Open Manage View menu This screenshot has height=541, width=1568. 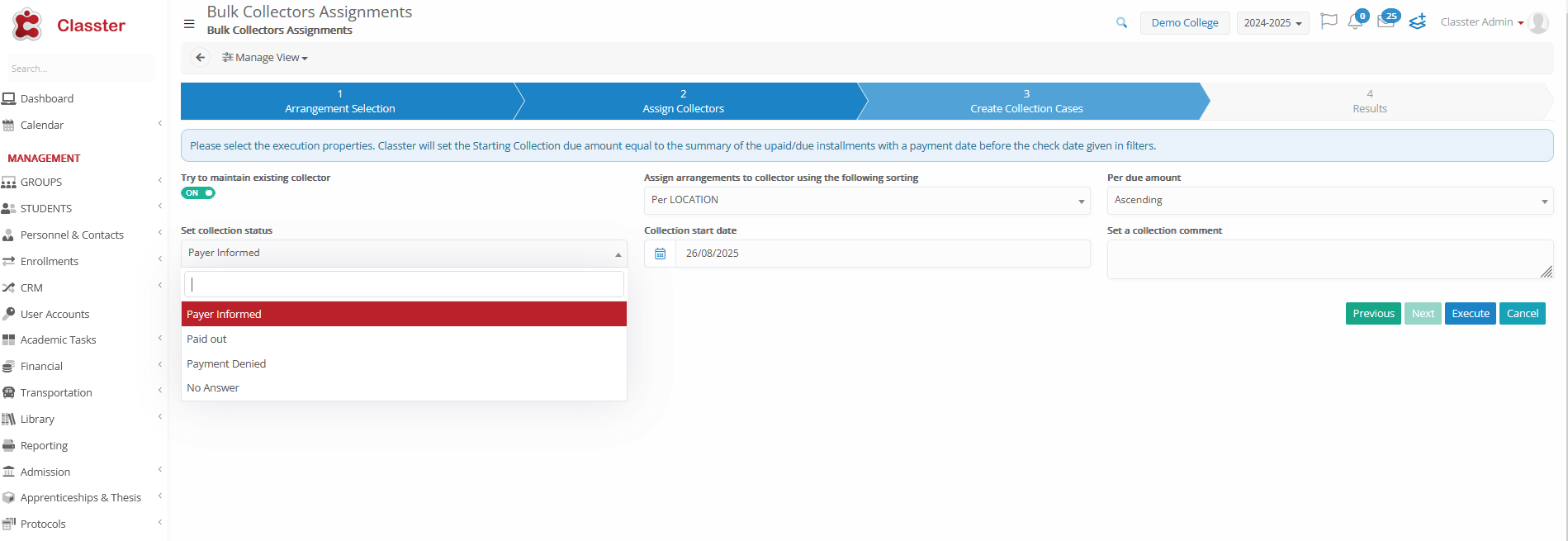point(265,58)
